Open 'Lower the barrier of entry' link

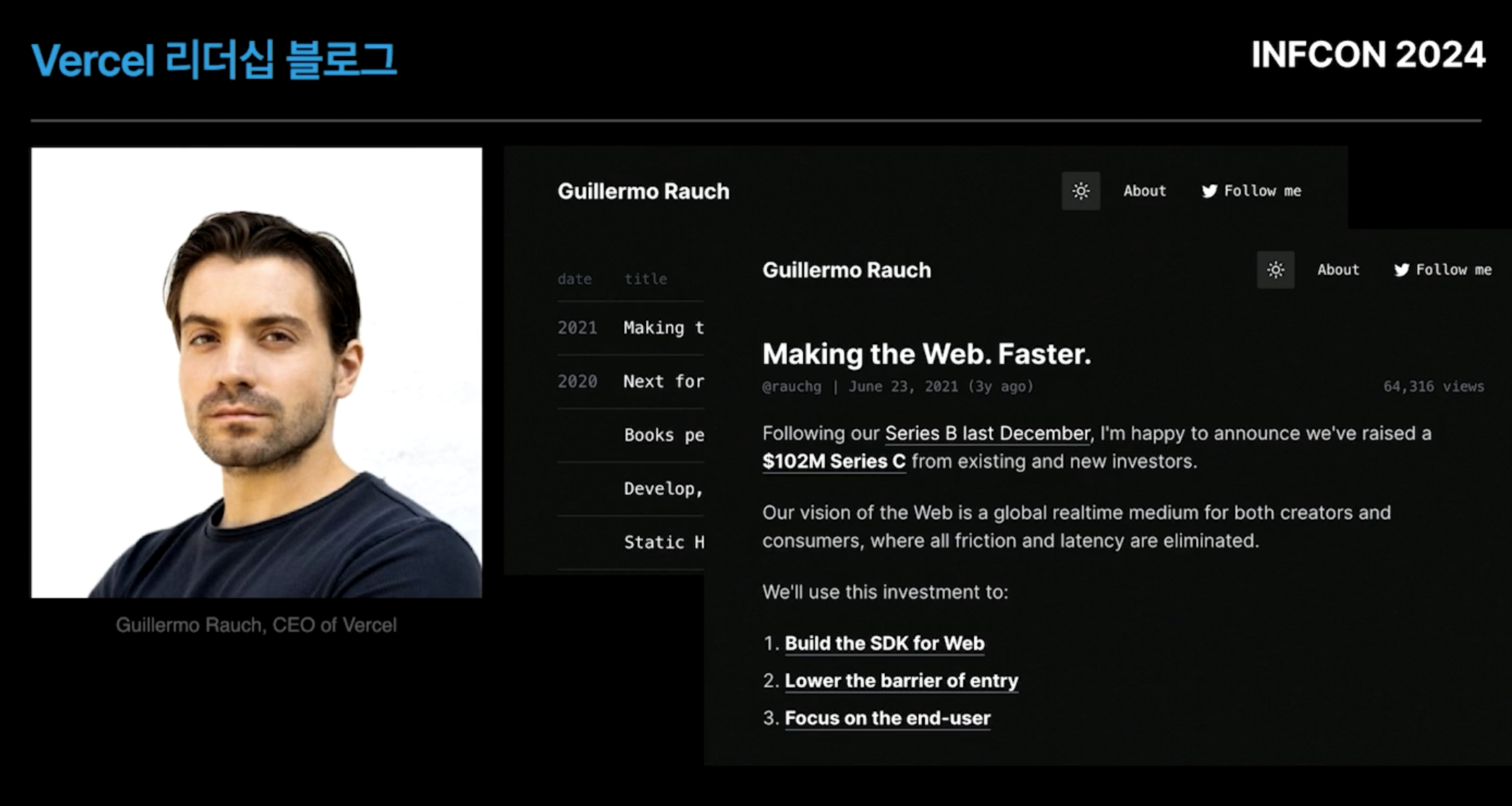click(901, 681)
